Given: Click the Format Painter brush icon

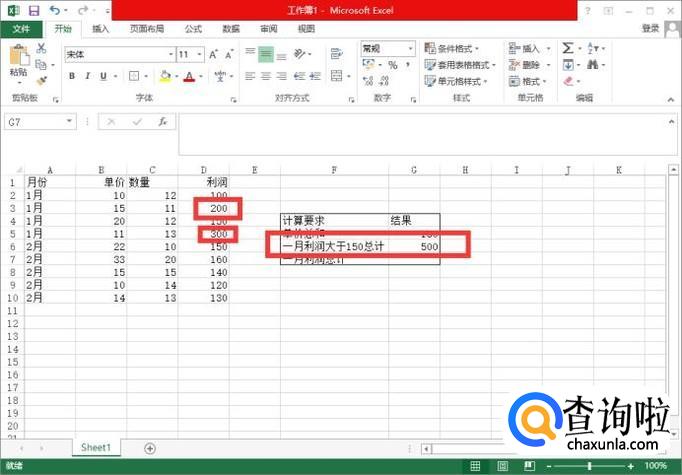Looking at the screenshot, I should [x=41, y=81].
